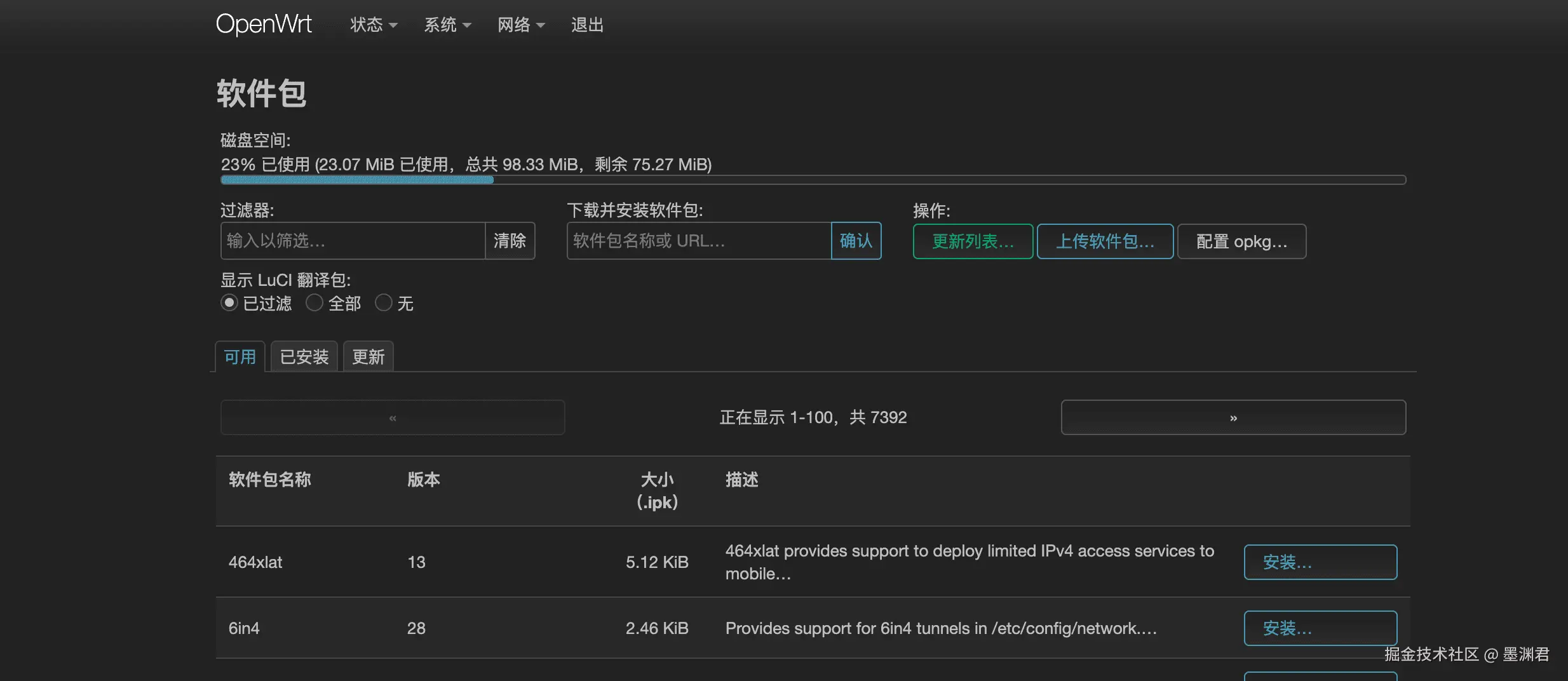Expand the 系统 dropdown menu
The height and width of the screenshot is (681, 1568).
click(x=447, y=25)
